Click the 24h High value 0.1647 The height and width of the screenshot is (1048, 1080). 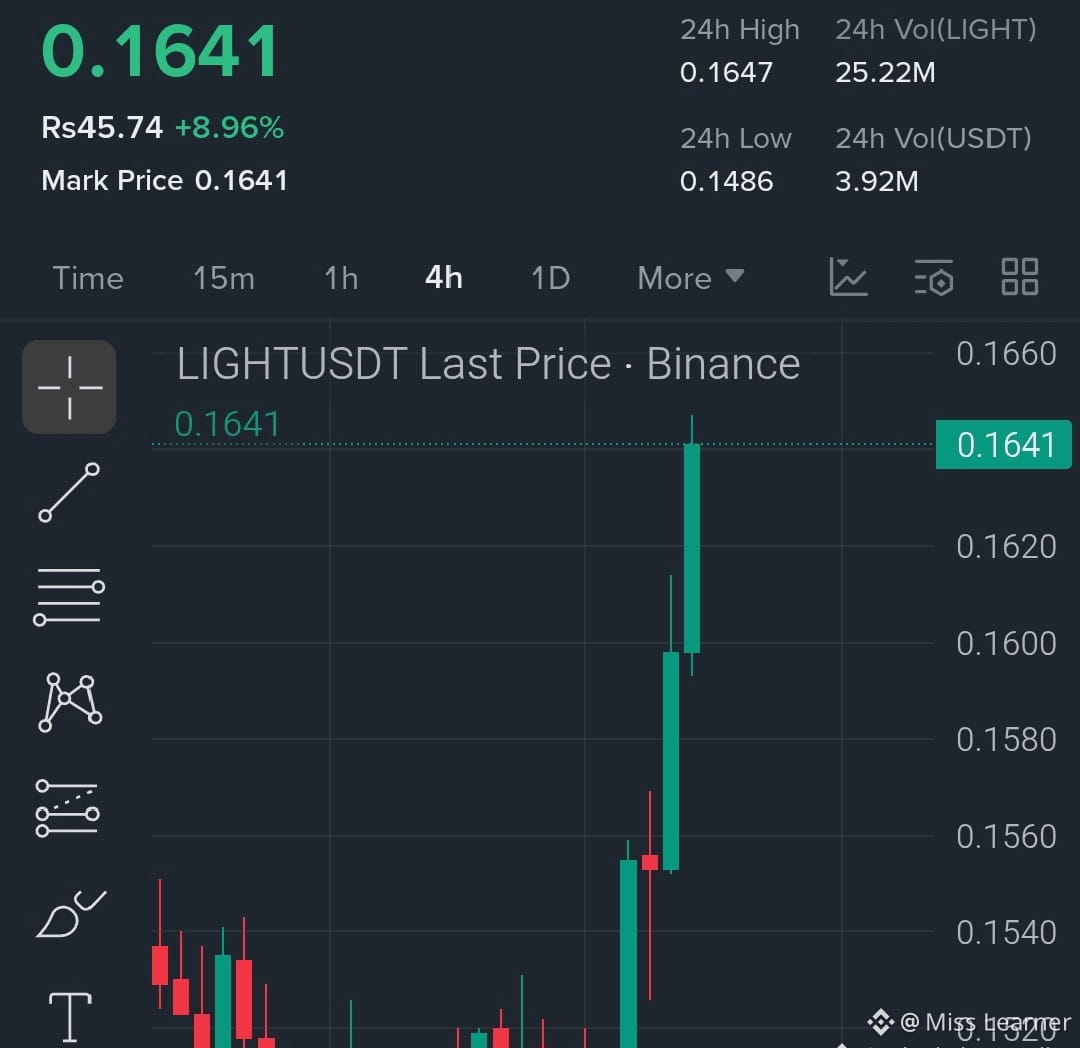pyautogui.click(x=726, y=72)
